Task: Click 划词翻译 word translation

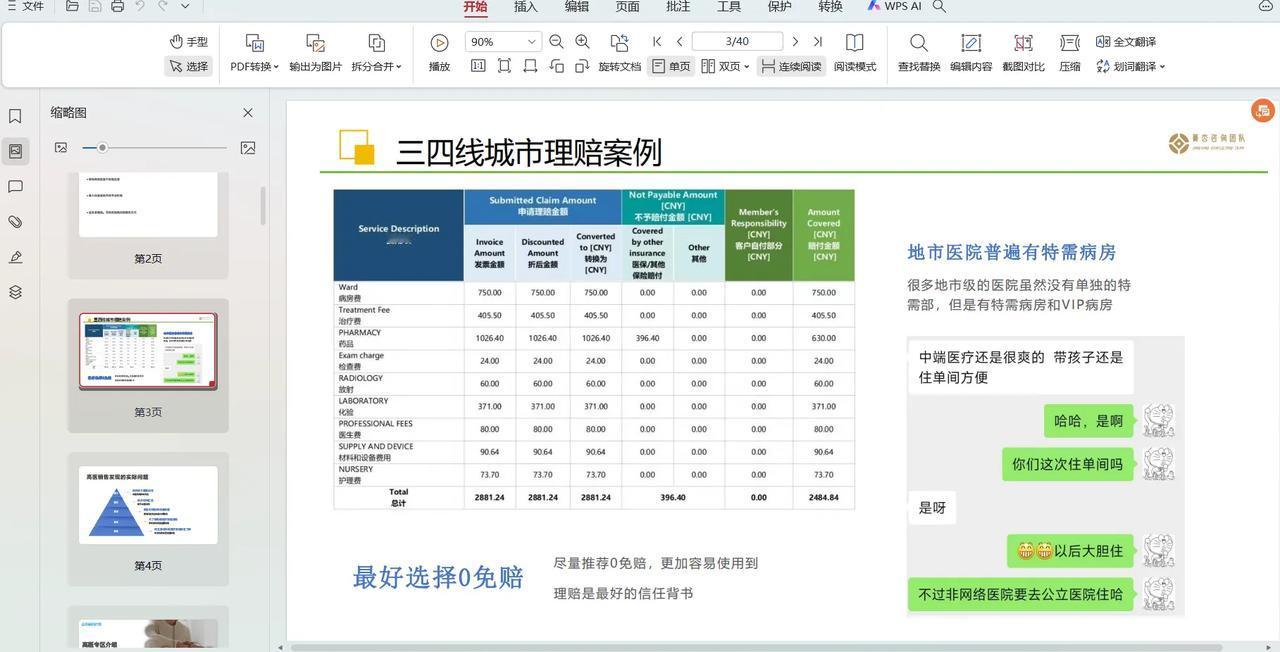Action: click(x=1126, y=66)
